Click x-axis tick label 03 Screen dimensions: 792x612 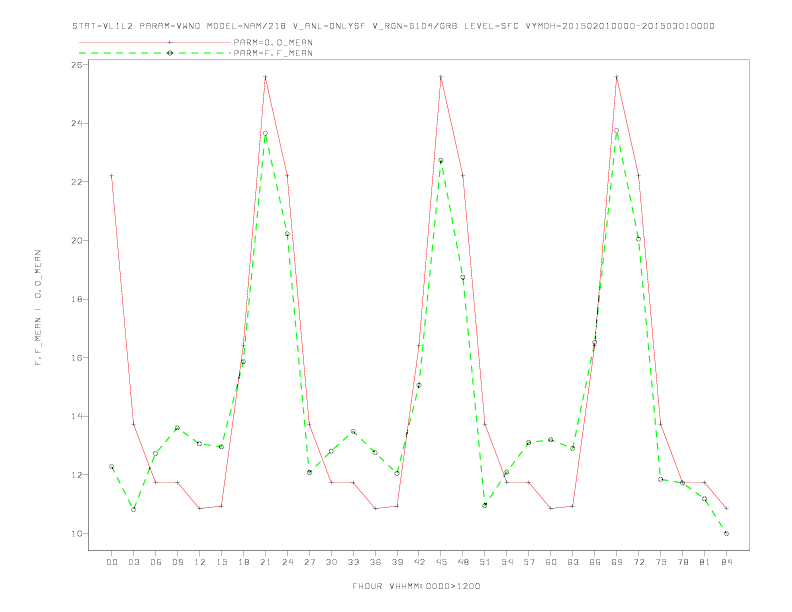point(133,562)
